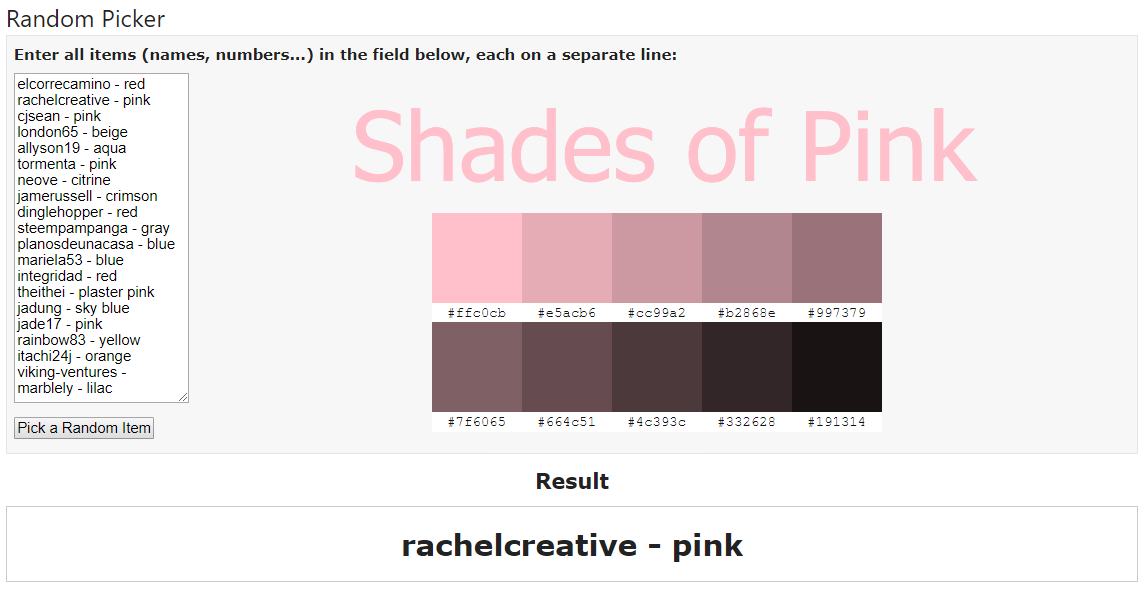Click the rachelcreative - pink result text
Screen dimensions: 1145x589
[x=572, y=545]
